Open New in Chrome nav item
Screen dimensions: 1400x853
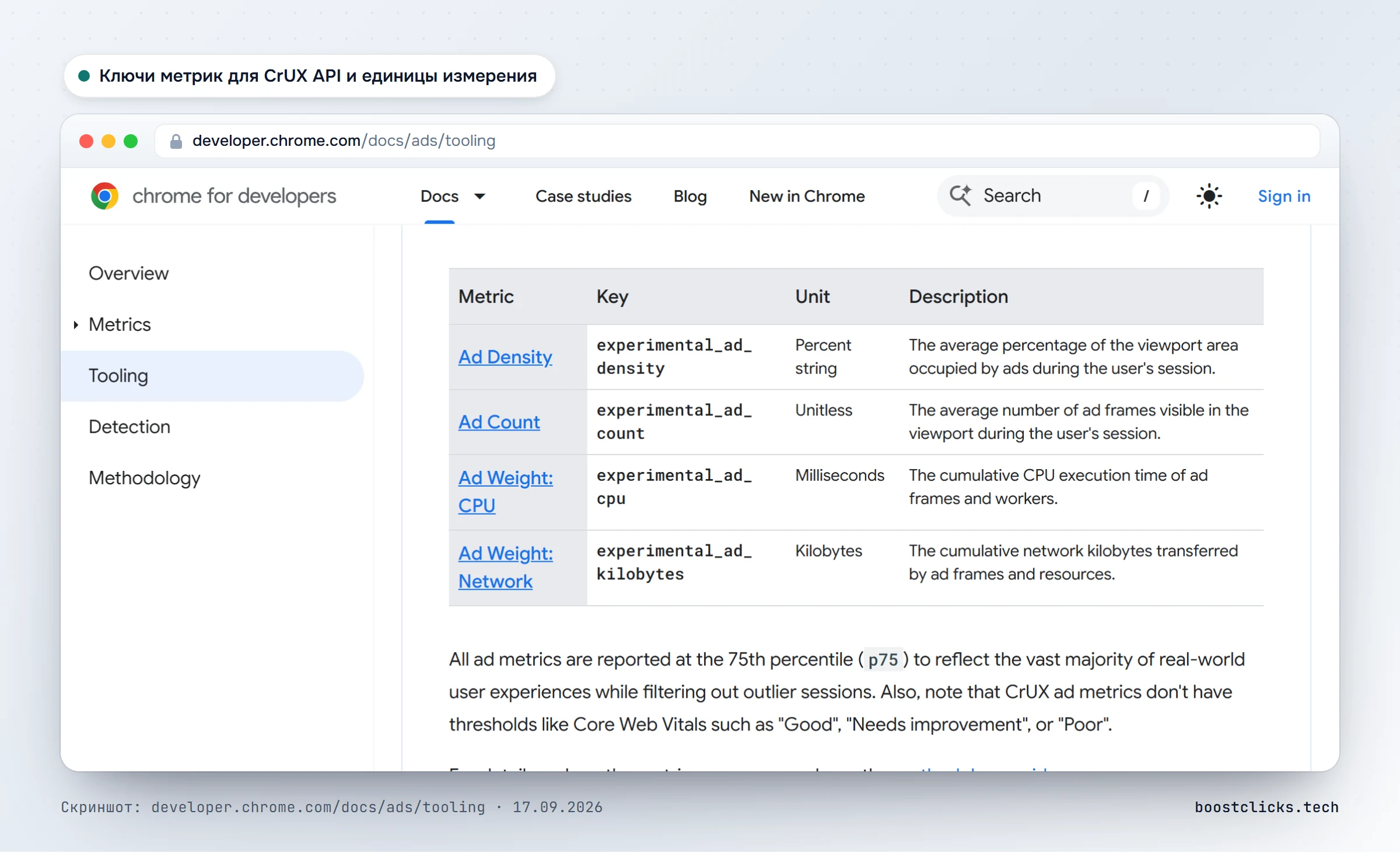tap(807, 197)
